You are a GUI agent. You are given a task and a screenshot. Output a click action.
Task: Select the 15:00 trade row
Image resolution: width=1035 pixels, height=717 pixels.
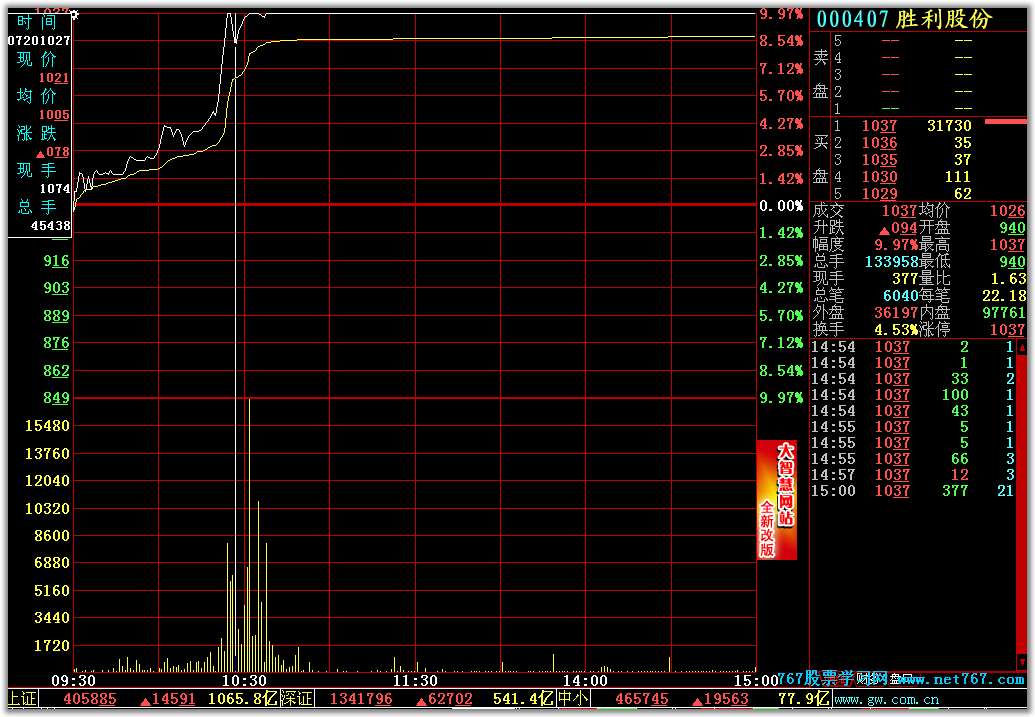(x=913, y=491)
